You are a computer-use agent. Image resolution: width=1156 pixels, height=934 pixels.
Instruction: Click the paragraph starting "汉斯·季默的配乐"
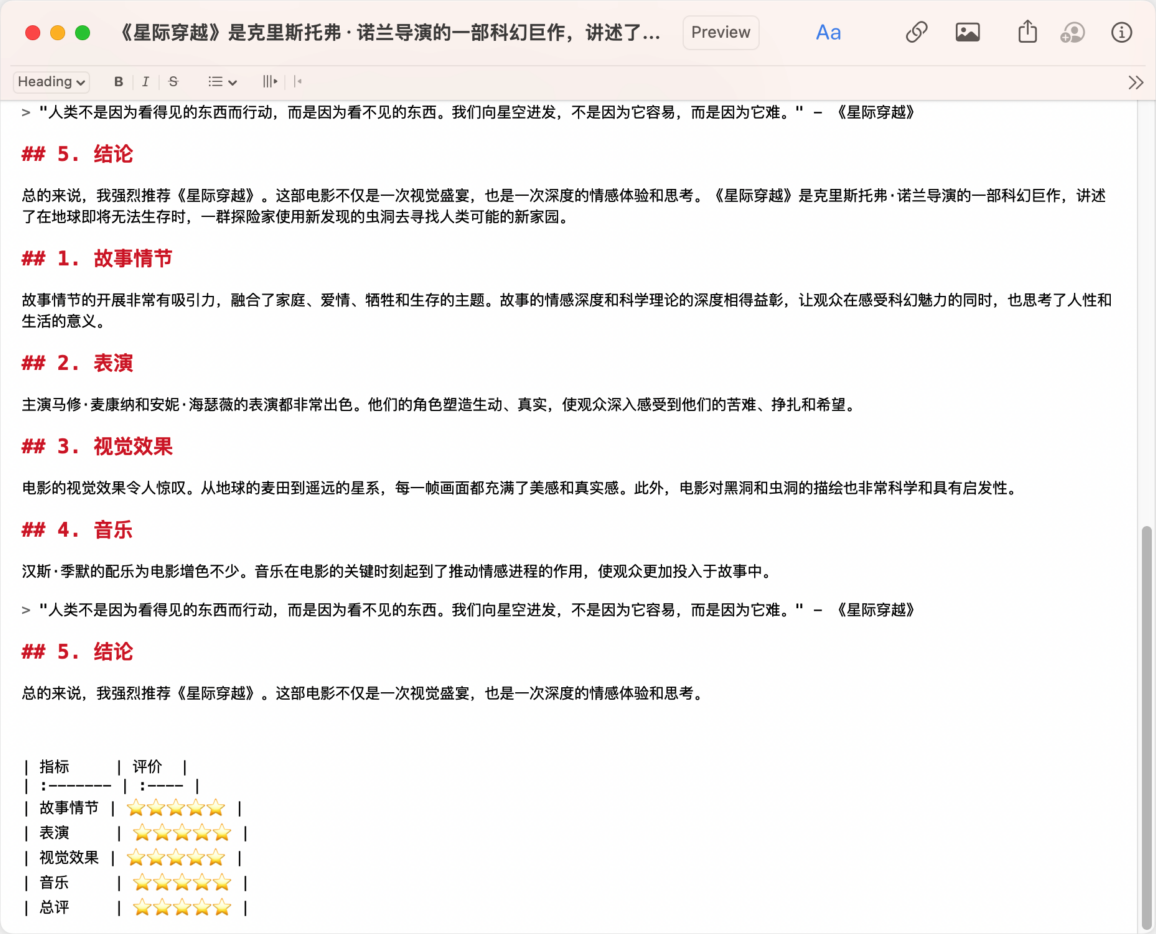[398, 571]
